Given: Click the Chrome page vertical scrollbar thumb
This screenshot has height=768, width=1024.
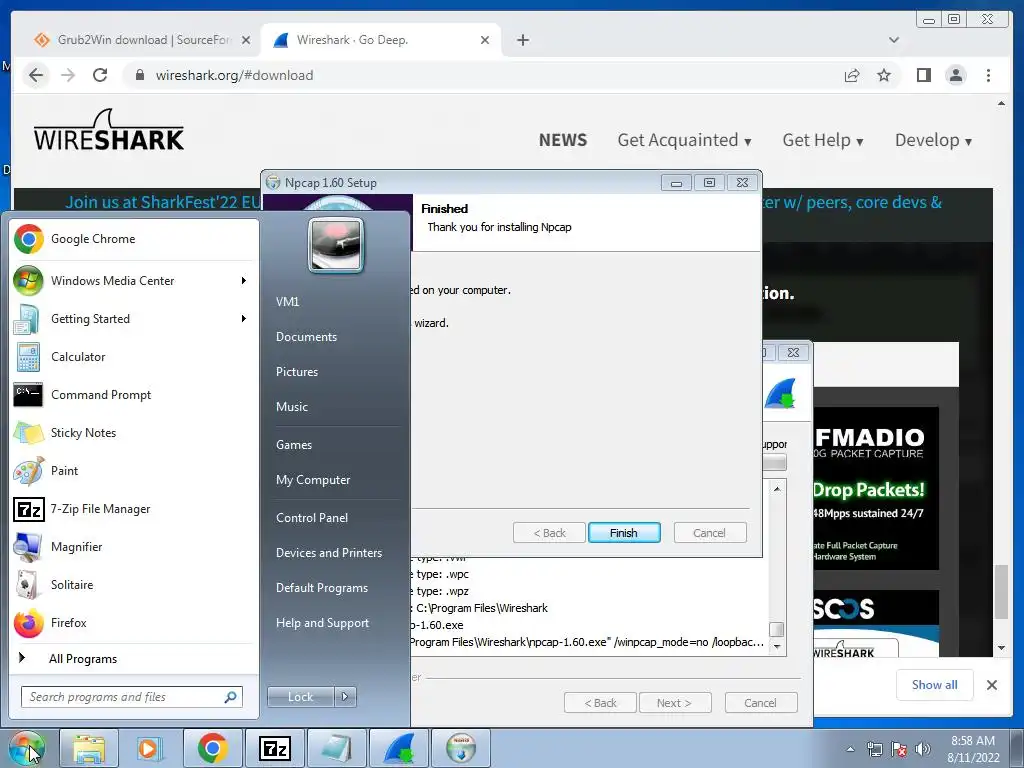Looking at the screenshot, I should (1001, 592).
